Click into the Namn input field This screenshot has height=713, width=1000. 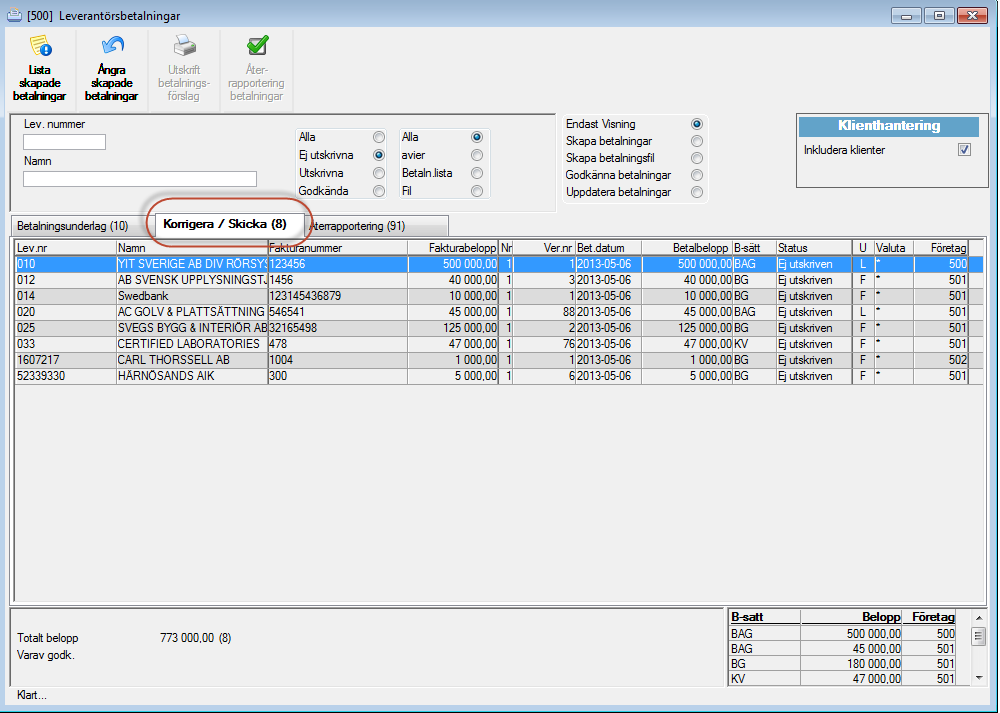click(x=140, y=179)
